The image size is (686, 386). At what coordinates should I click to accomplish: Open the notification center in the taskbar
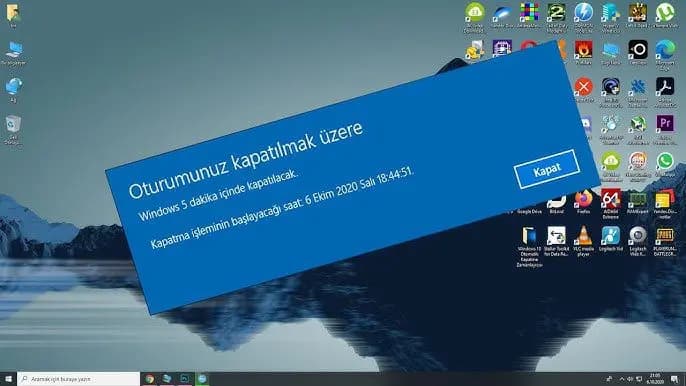675,379
